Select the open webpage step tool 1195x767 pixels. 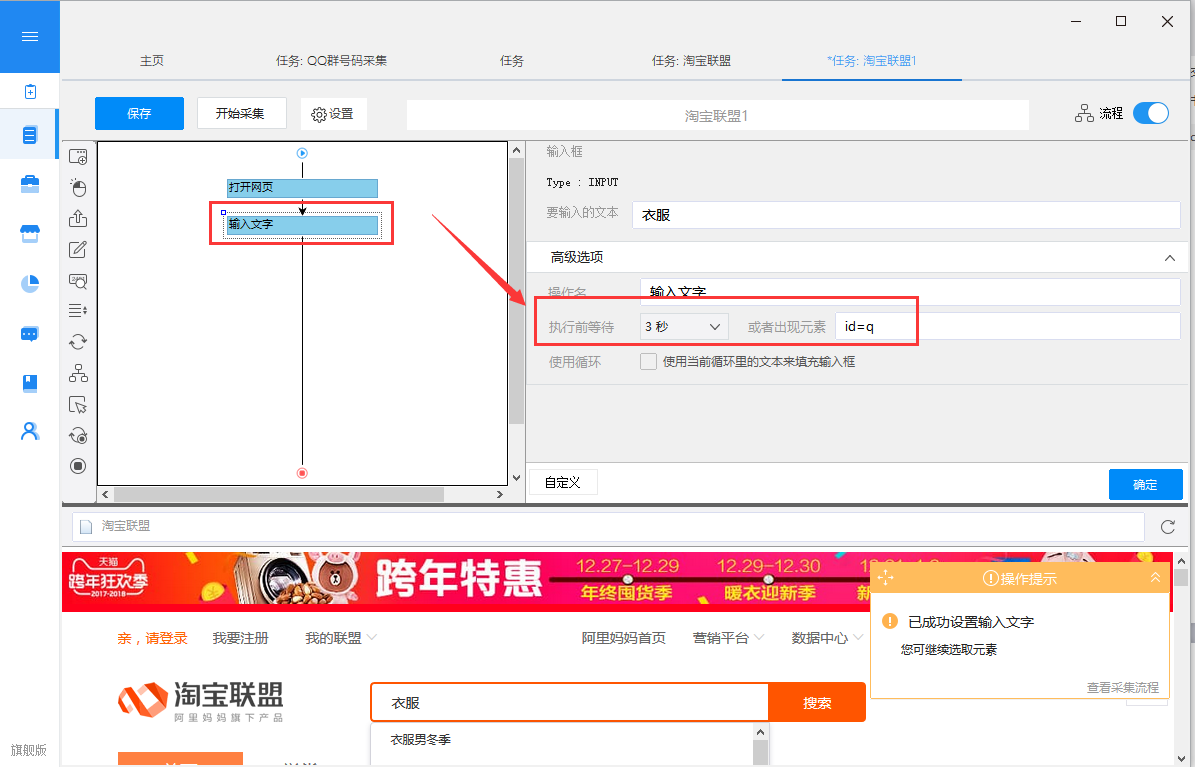pos(78,157)
